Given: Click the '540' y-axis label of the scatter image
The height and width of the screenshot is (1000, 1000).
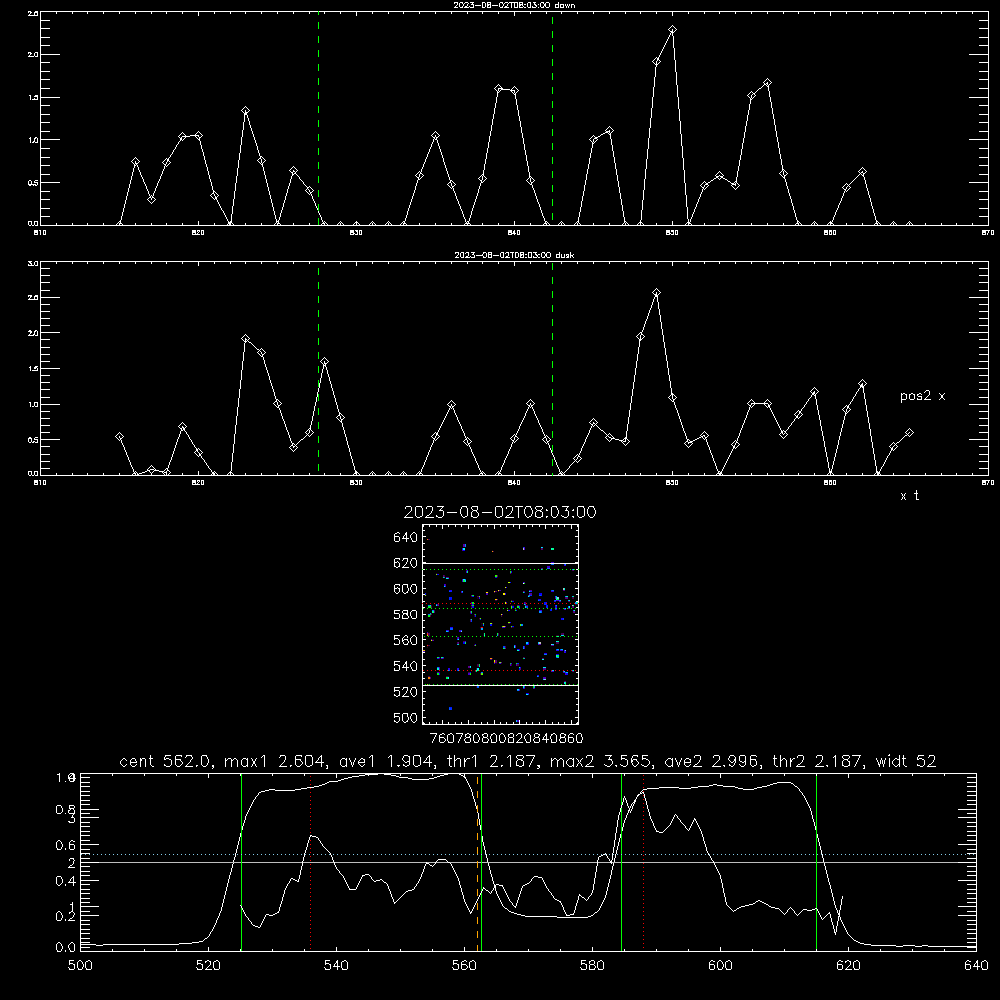Looking at the screenshot, I should coord(406,666).
